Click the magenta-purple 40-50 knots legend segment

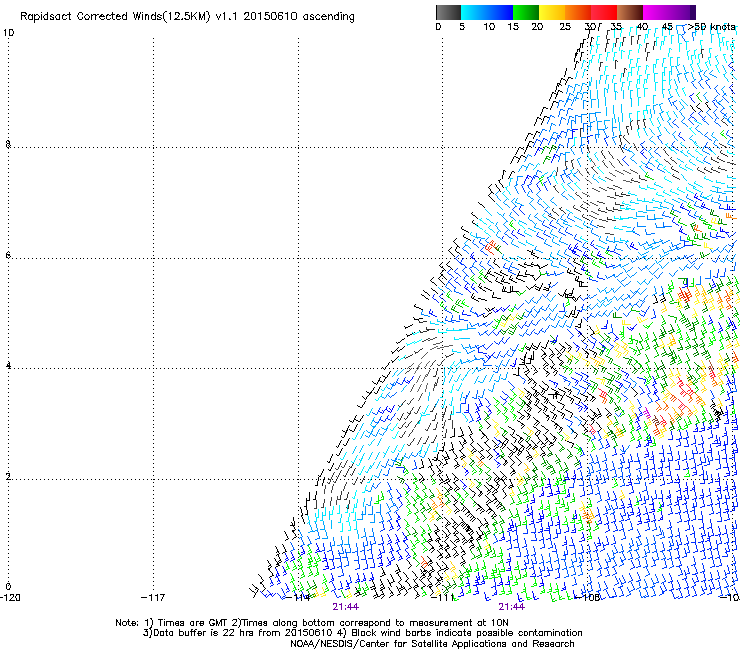click(x=669, y=12)
